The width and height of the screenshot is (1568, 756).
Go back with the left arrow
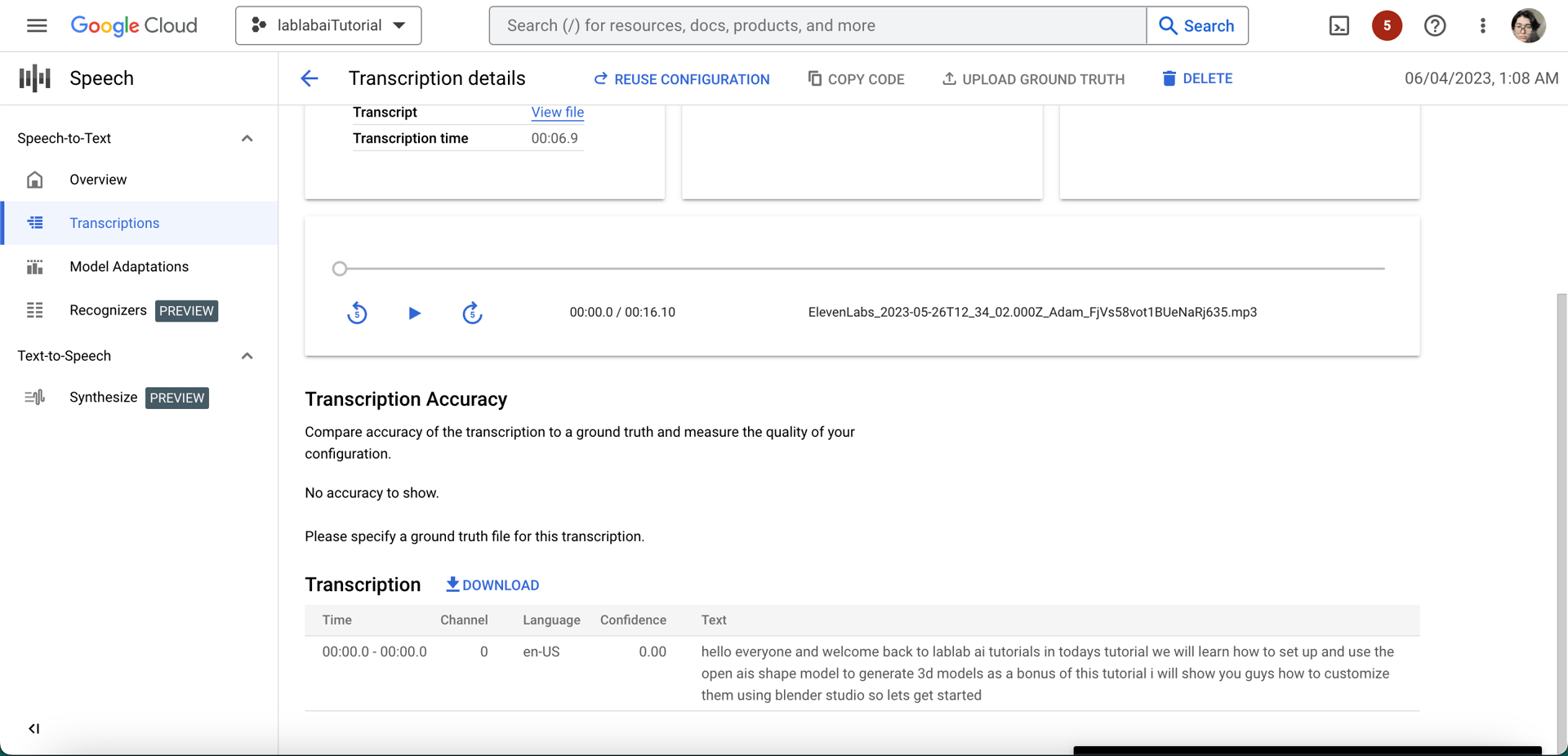tap(310, 78)
